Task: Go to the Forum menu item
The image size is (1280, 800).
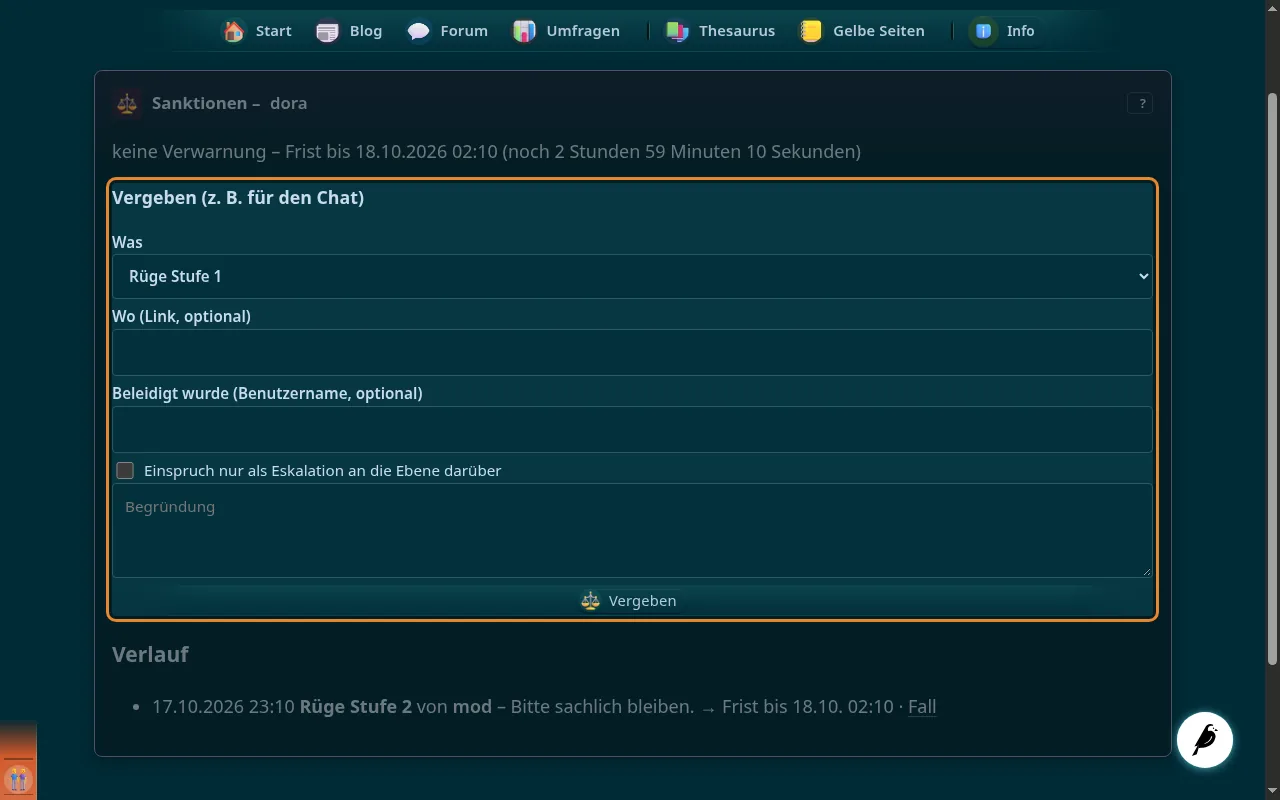Action: point(447,31)
